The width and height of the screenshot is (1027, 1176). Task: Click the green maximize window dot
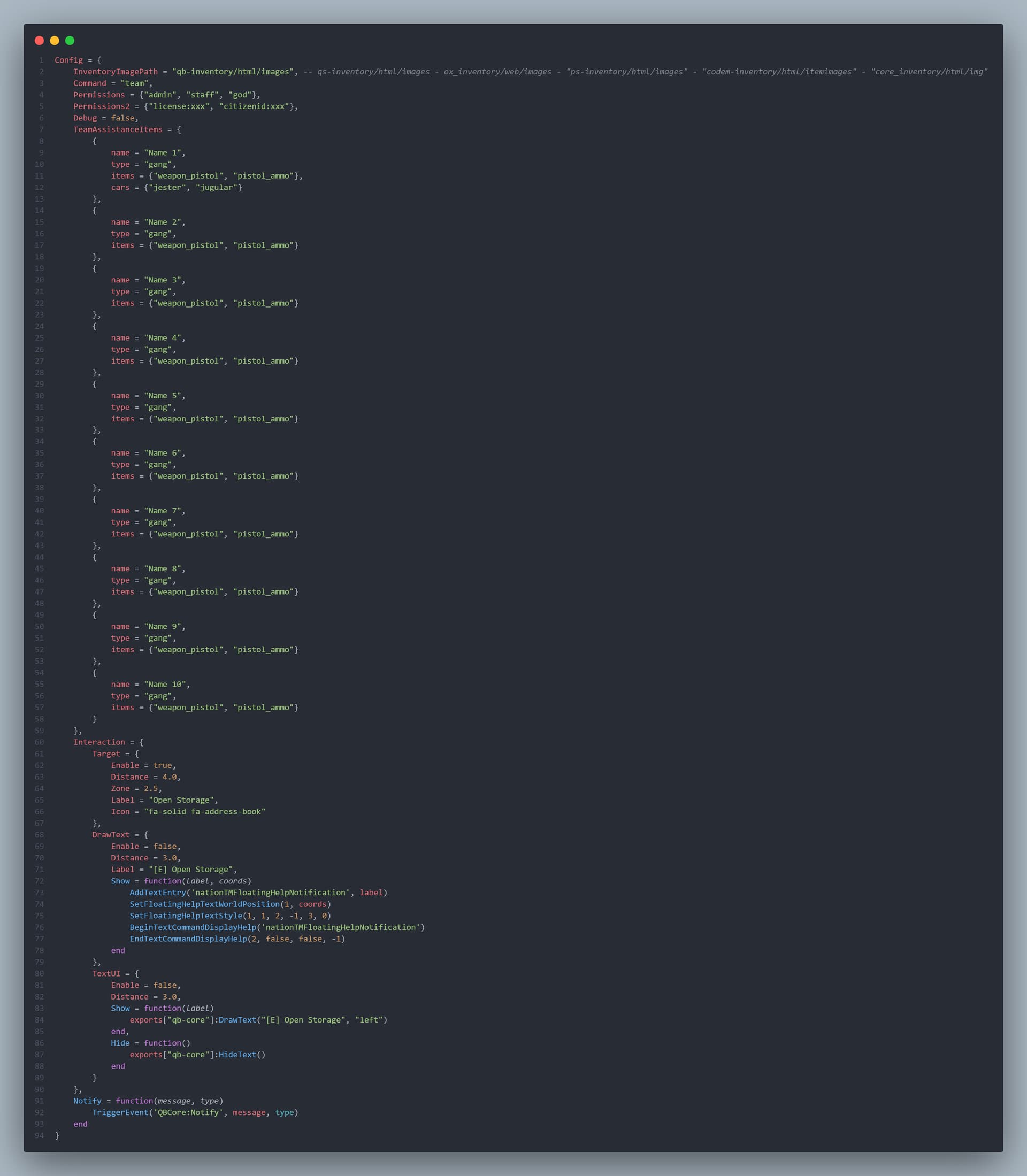pyautogui.click(x=70, y=40)
